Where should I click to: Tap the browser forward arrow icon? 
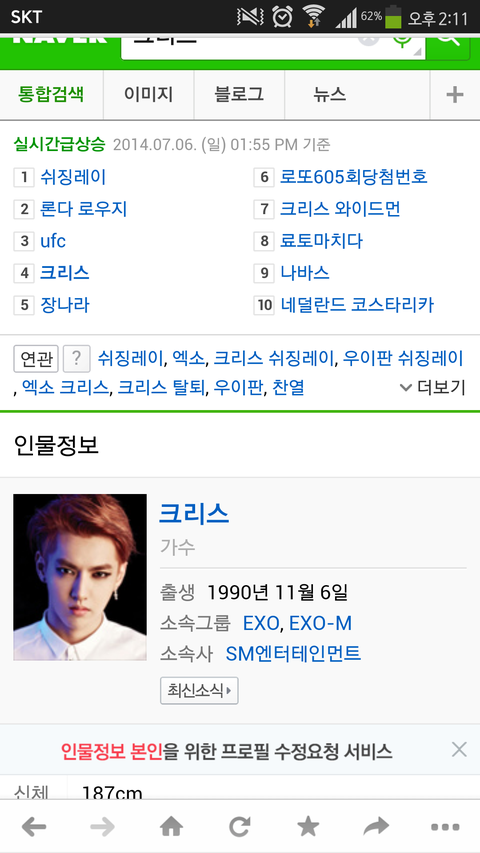[102, 827]
